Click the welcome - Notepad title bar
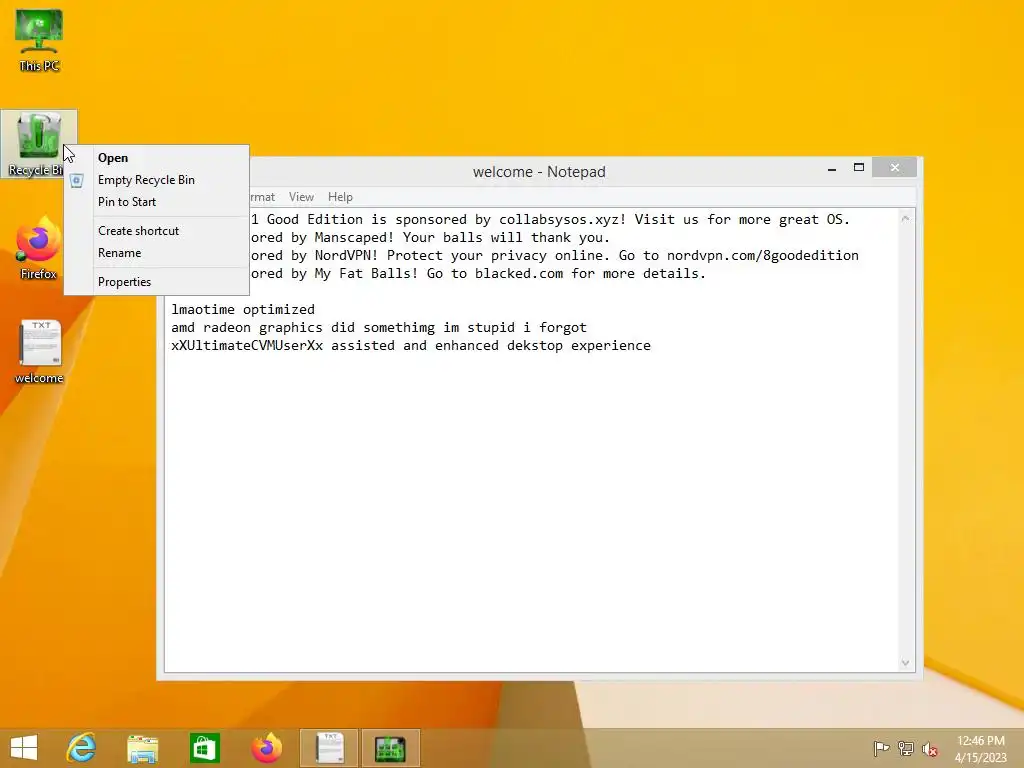Screen dimensions: 1024x768 click(539, 172)
